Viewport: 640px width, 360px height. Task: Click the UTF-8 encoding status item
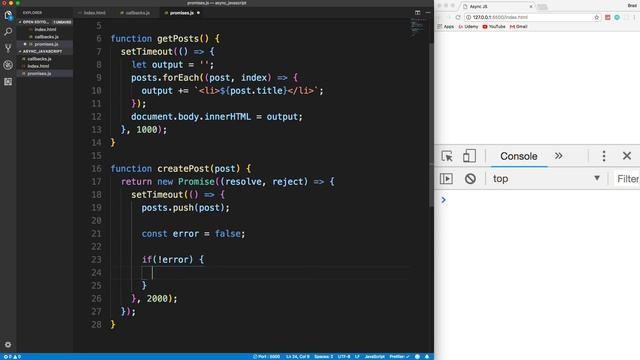(344, 357)
